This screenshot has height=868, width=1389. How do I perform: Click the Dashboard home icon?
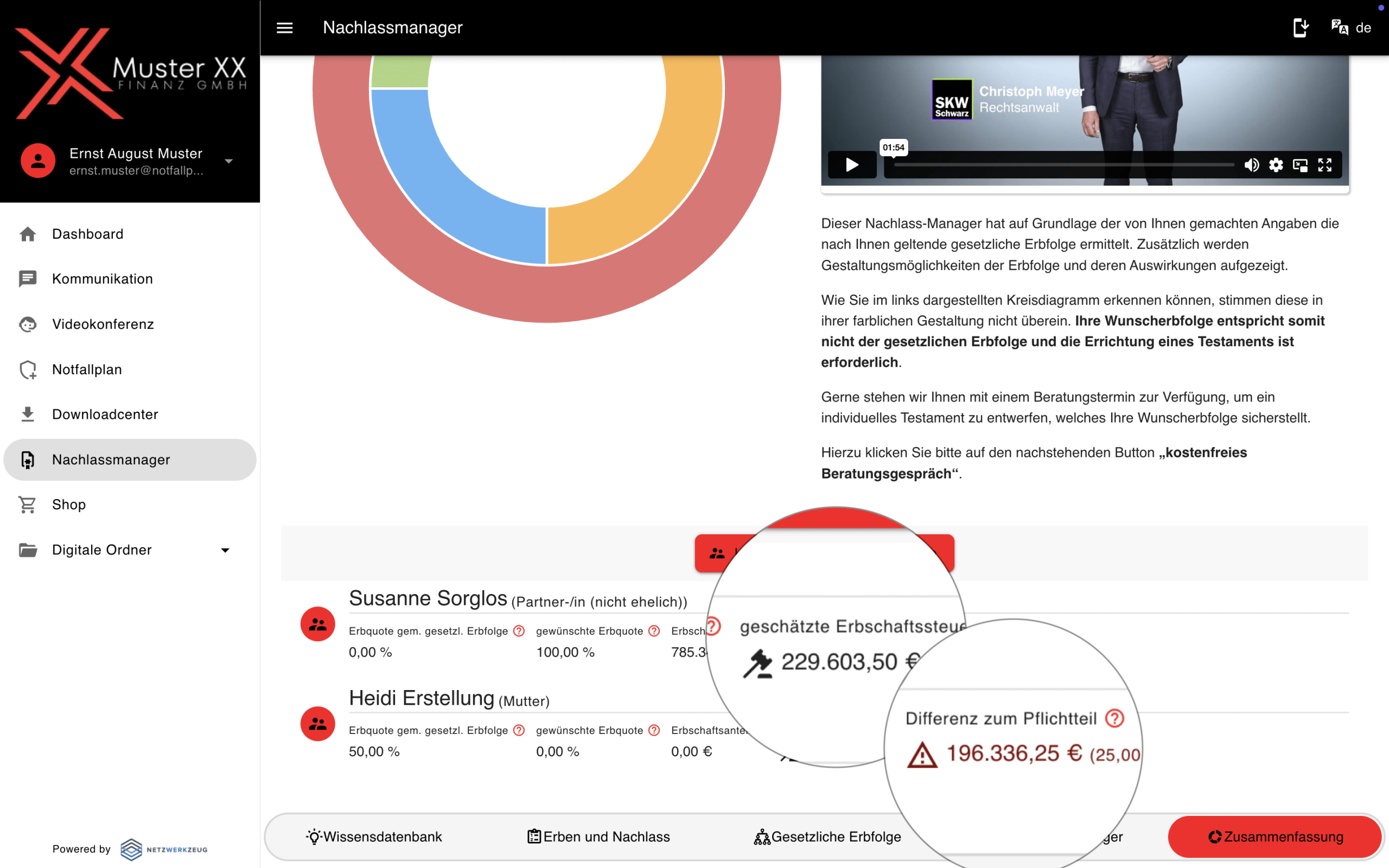point(28,234)
